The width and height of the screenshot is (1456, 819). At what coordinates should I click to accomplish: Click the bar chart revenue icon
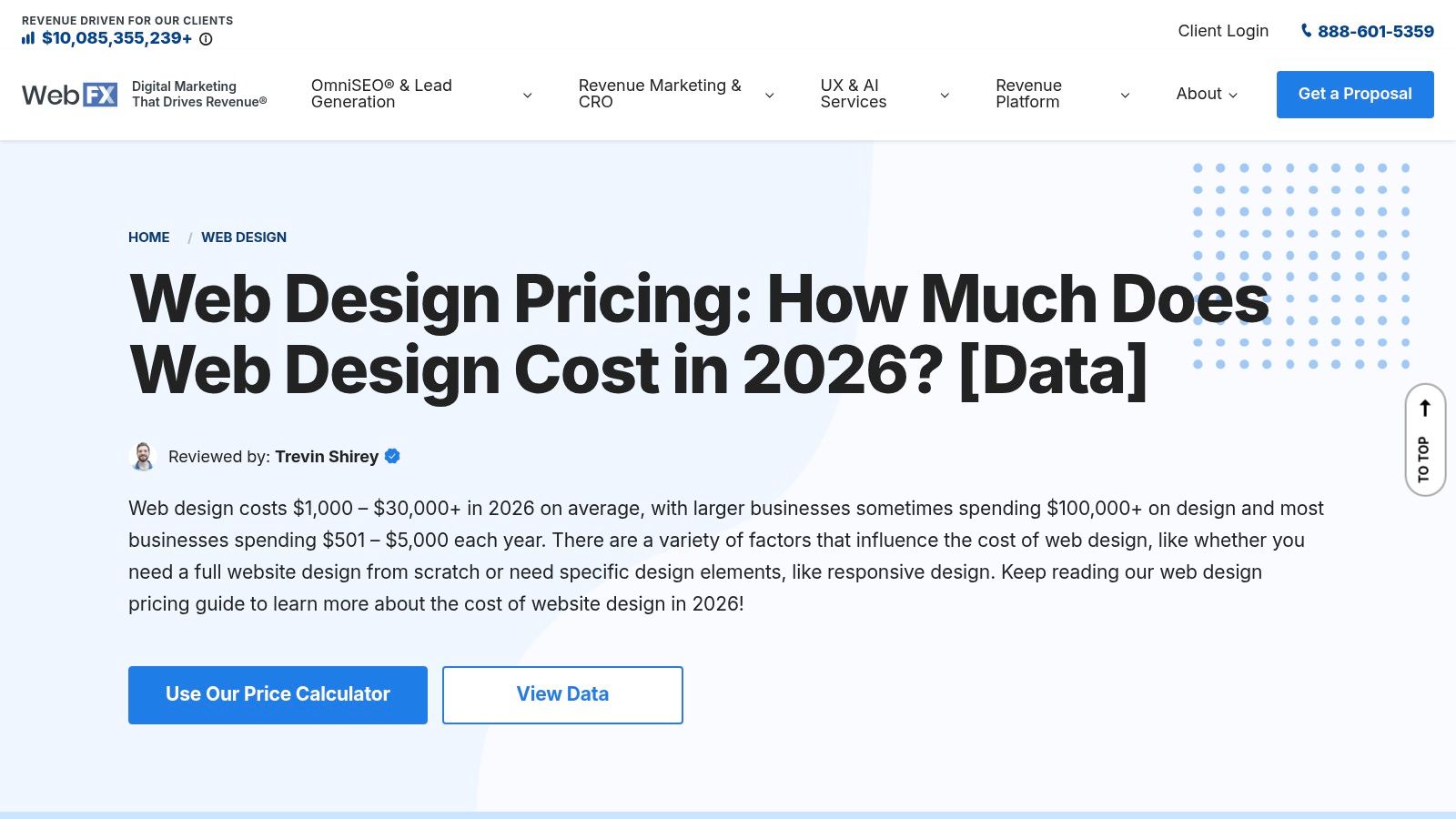28,38
